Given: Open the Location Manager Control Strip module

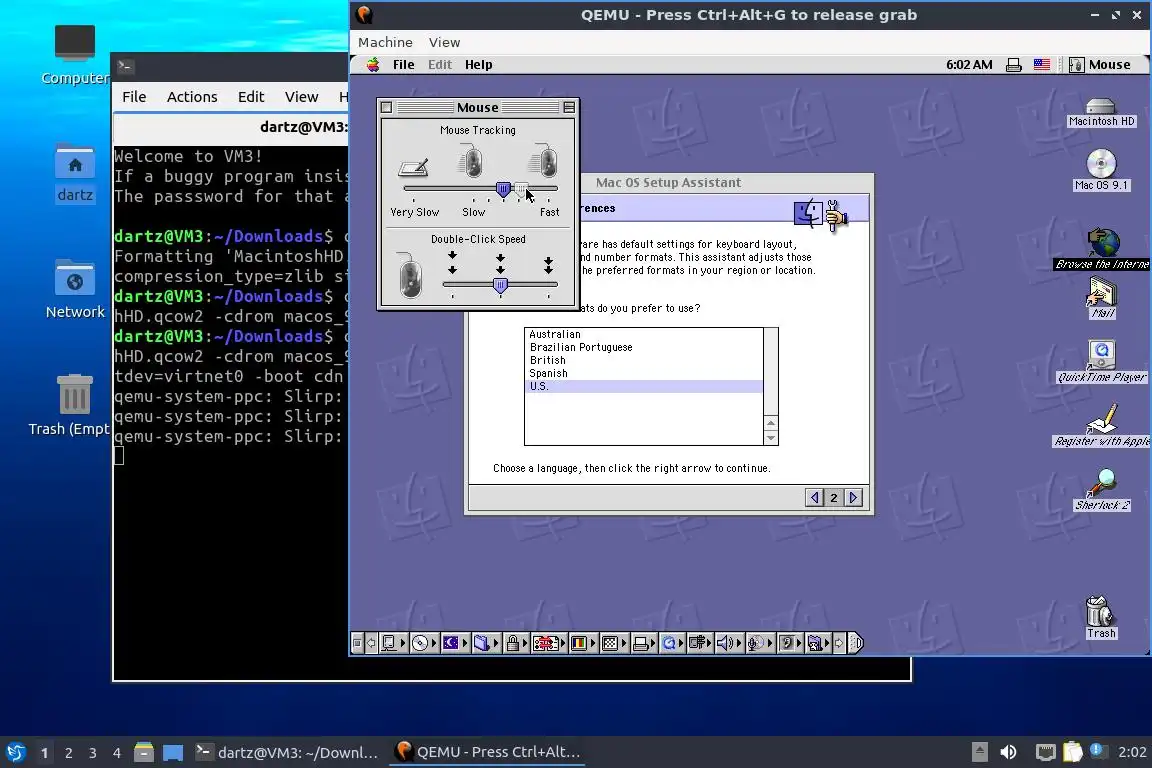Looking at the screenshot, I should tap(548, 644).
